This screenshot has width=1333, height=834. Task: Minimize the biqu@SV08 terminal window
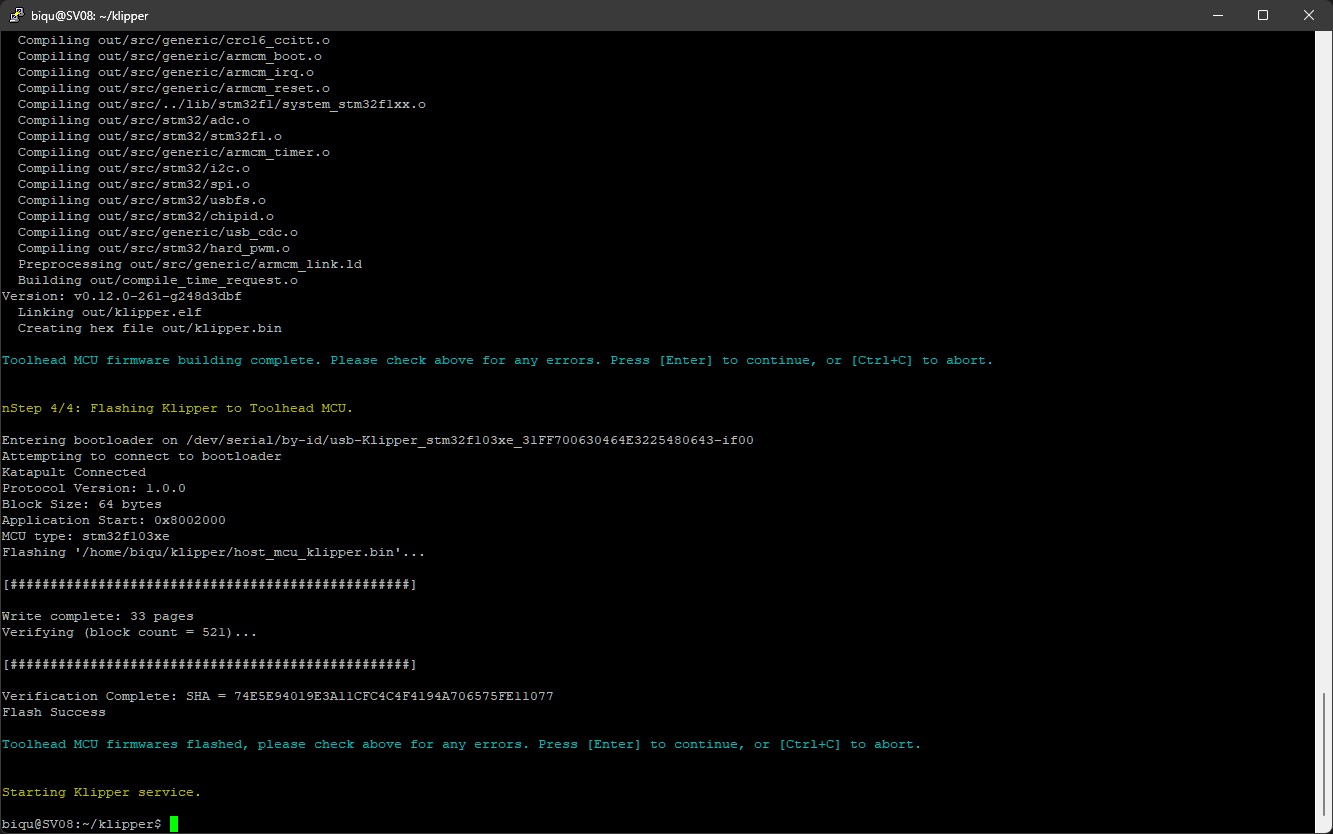[1218, 15]
